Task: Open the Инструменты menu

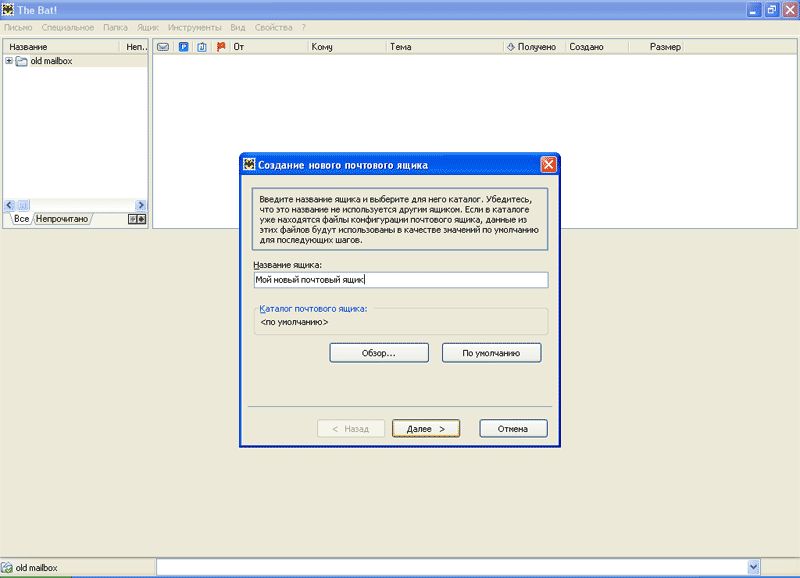Action: 194,28
